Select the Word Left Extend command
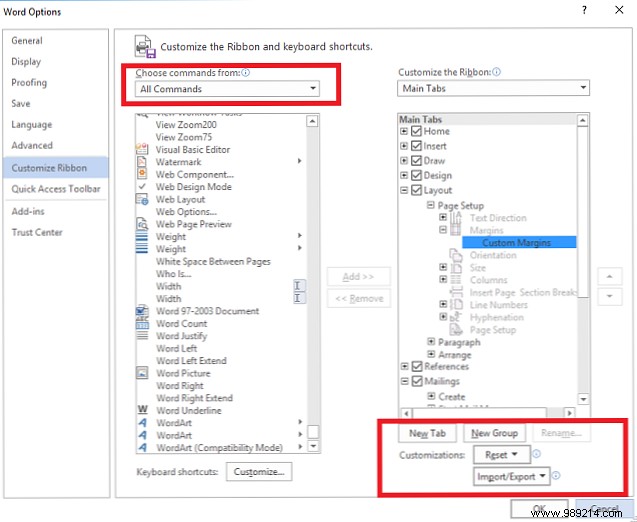637x522 pixels. pyautogui.click(x=191, y=360)
